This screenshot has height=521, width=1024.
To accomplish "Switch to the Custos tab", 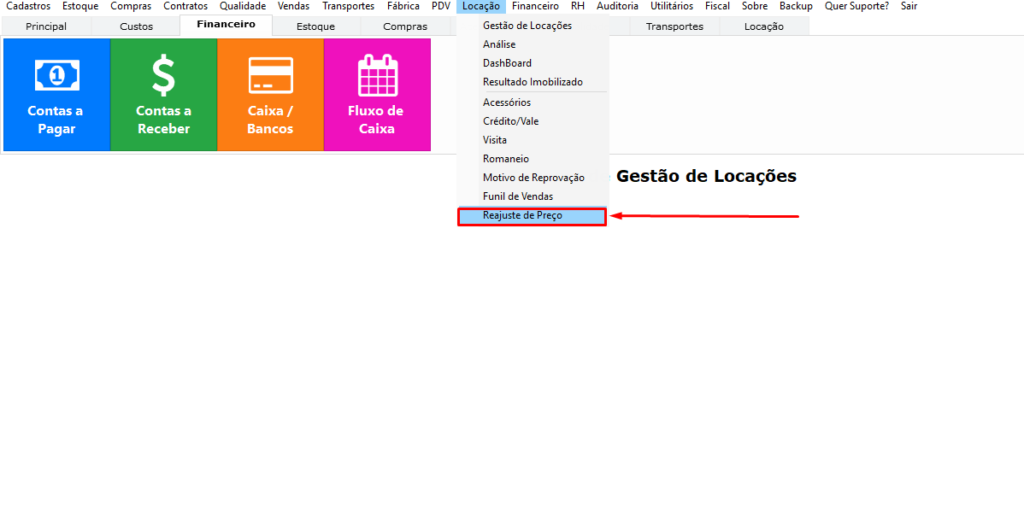I will 136,26.
